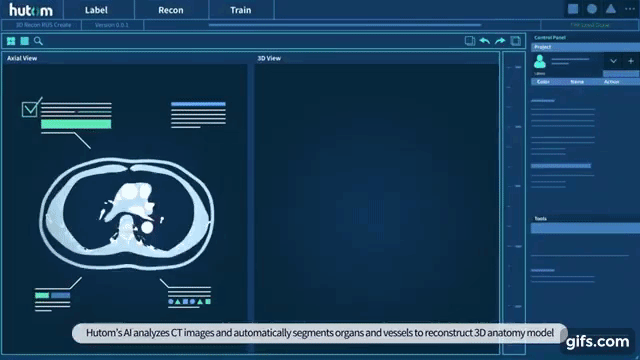The height and width of the screenshot is (360, 640).
Task: Click the redo arrow
Action: click(500, 41)
